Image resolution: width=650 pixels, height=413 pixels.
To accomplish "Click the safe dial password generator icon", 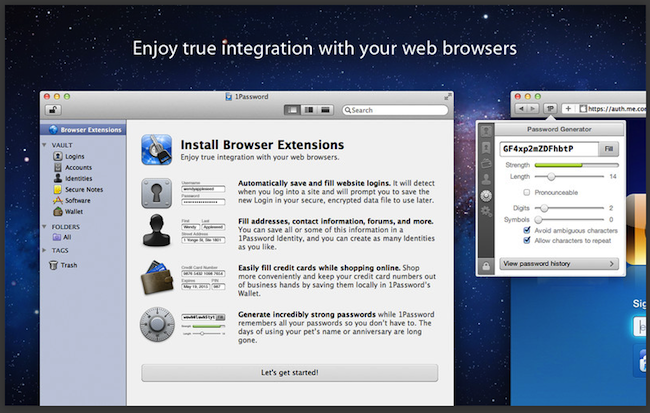I will pos(157,324).
